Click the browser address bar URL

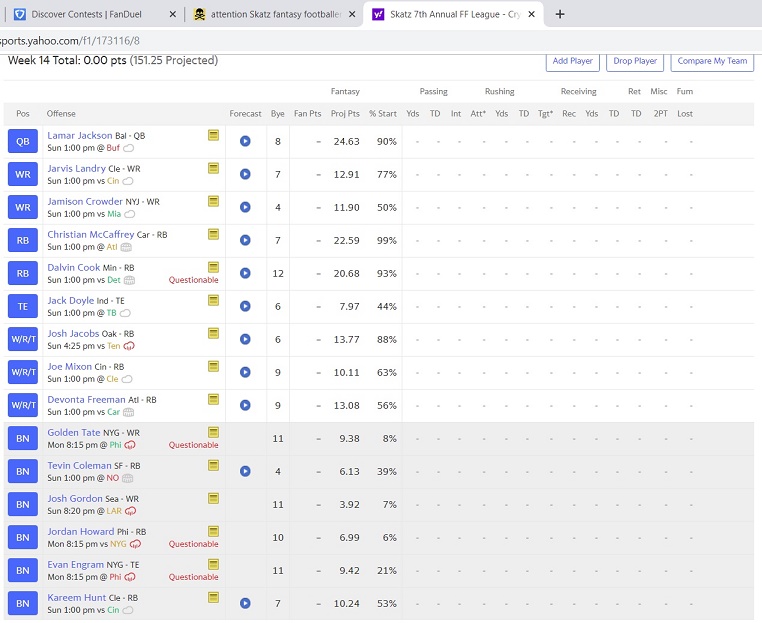(x=70, y=41)
